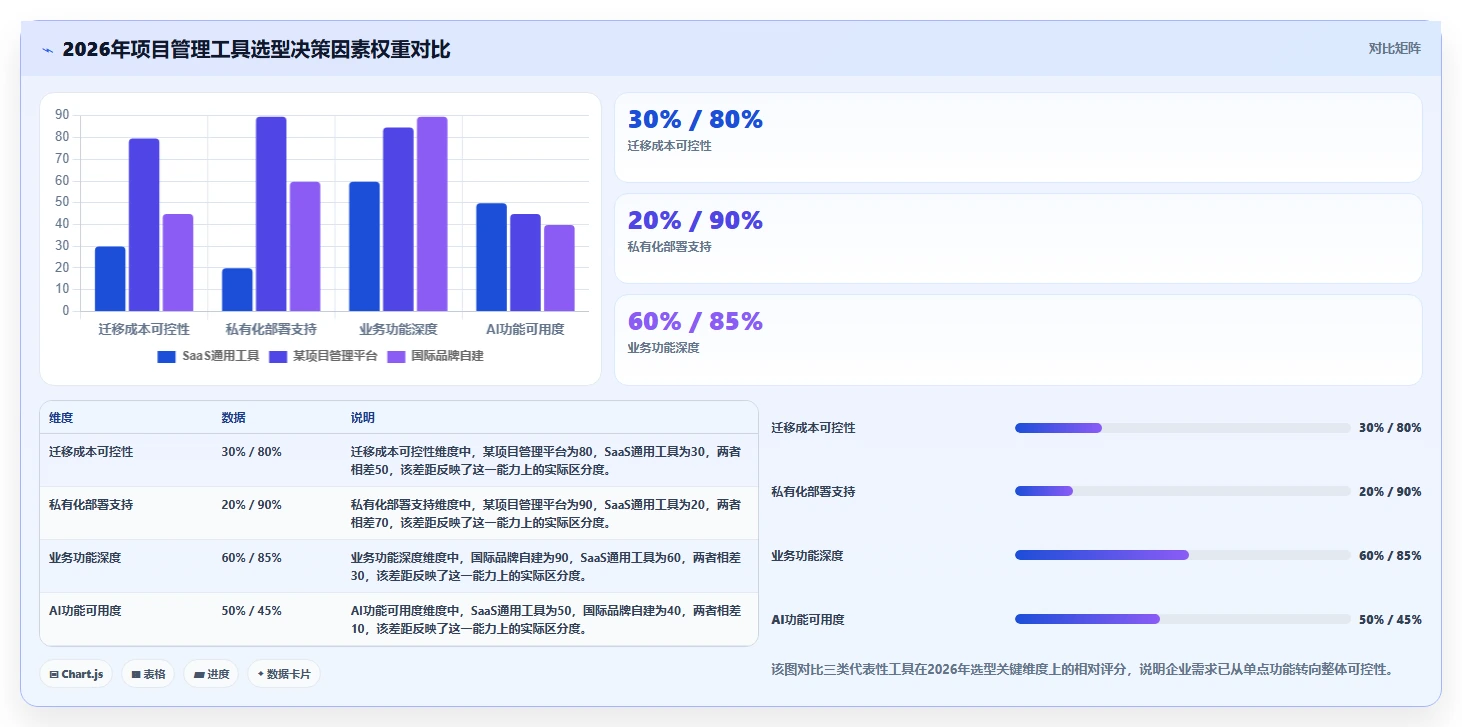Click the 60% / 85% value beside progress bar

point(1390,556)
